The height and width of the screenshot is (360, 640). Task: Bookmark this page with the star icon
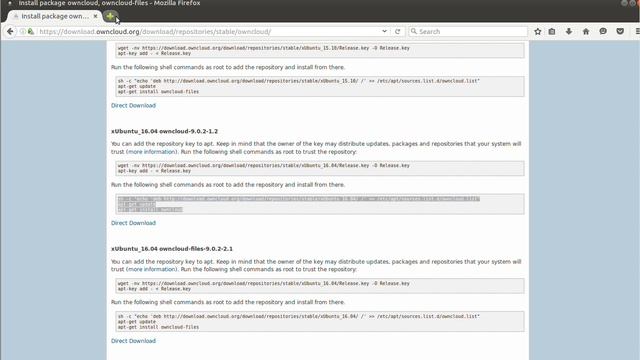click(538, 31)
